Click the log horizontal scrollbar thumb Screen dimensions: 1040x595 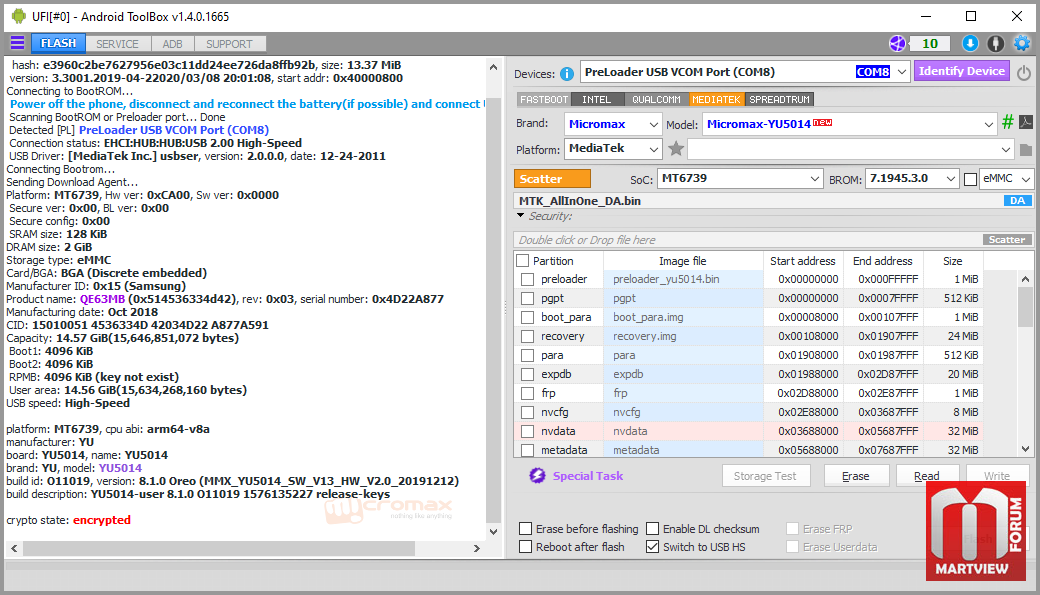point(219,549)
